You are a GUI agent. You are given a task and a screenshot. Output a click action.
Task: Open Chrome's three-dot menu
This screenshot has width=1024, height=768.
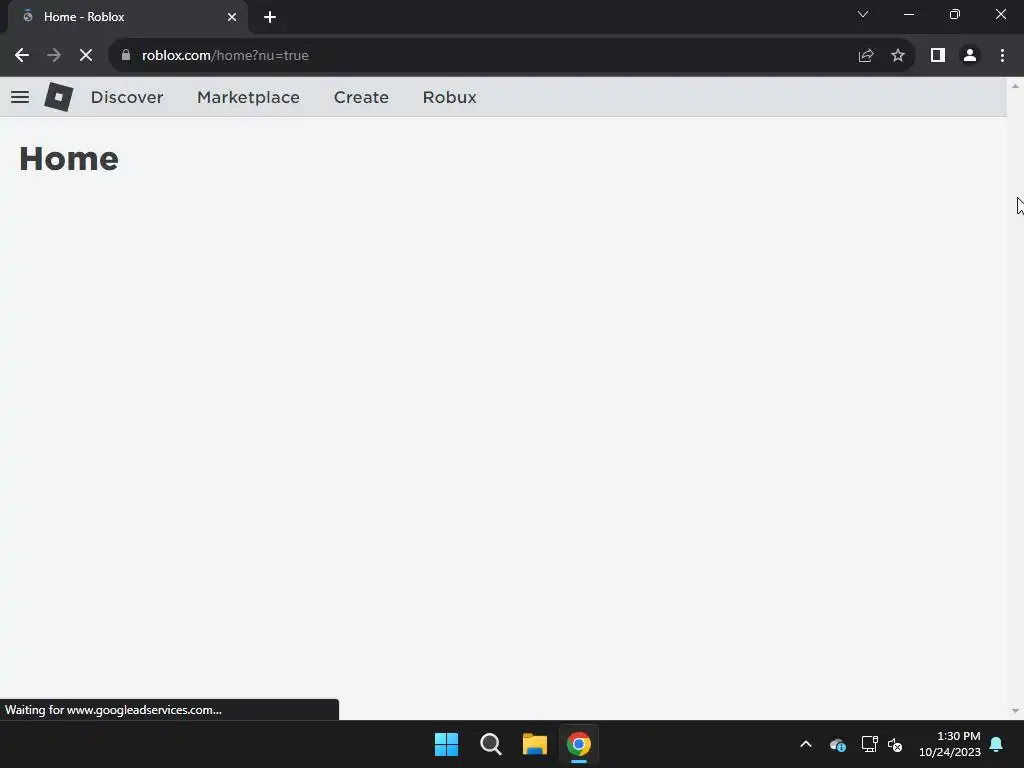point(1002,56)
